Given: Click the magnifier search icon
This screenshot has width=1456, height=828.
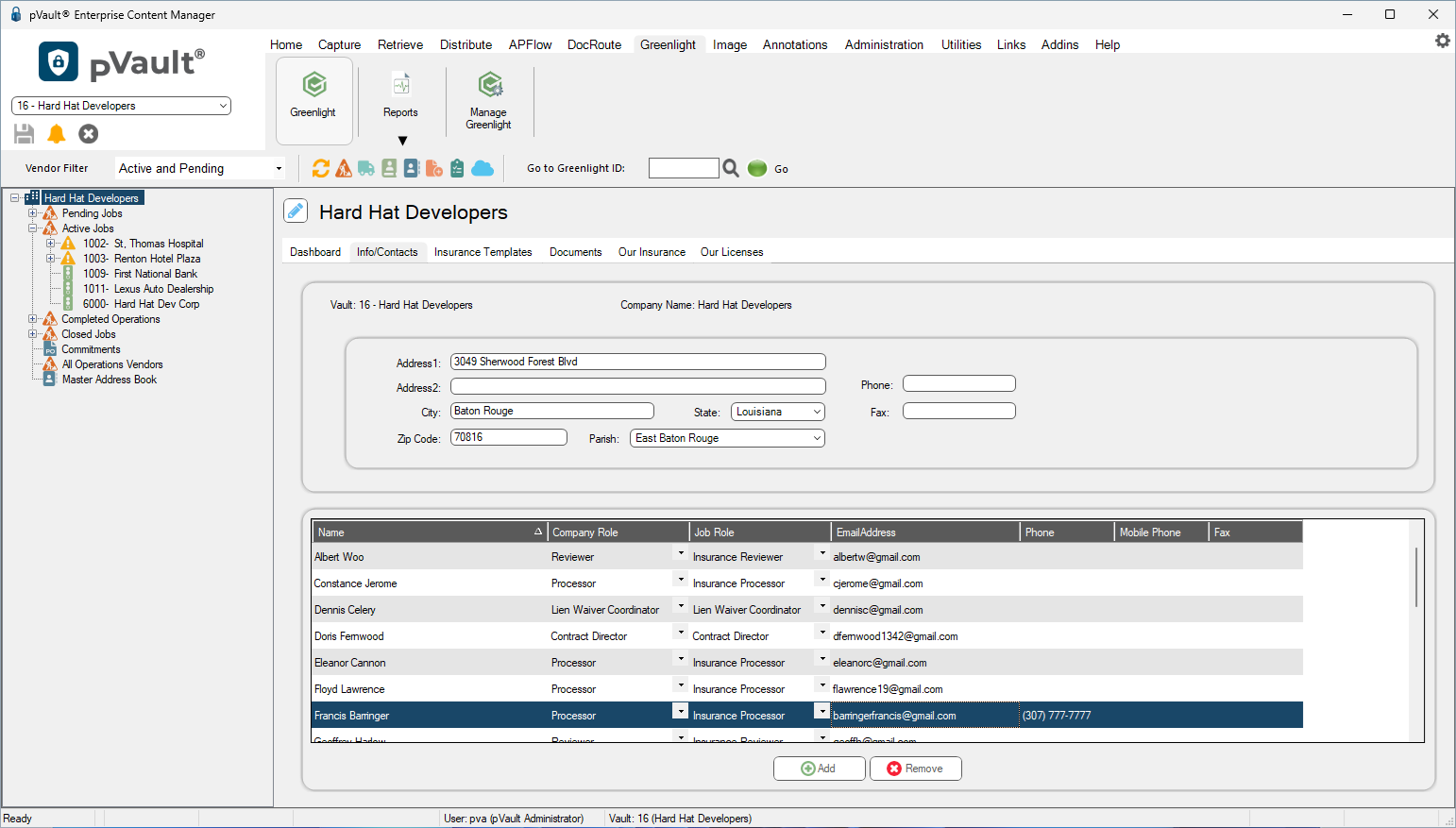Looking at the screenshot, I should point(731,168).
